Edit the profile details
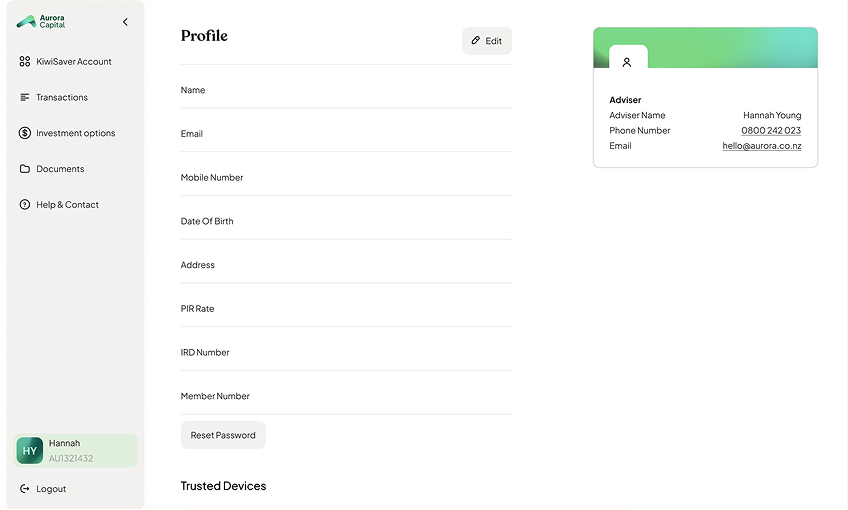 click(x=487, y=41)
